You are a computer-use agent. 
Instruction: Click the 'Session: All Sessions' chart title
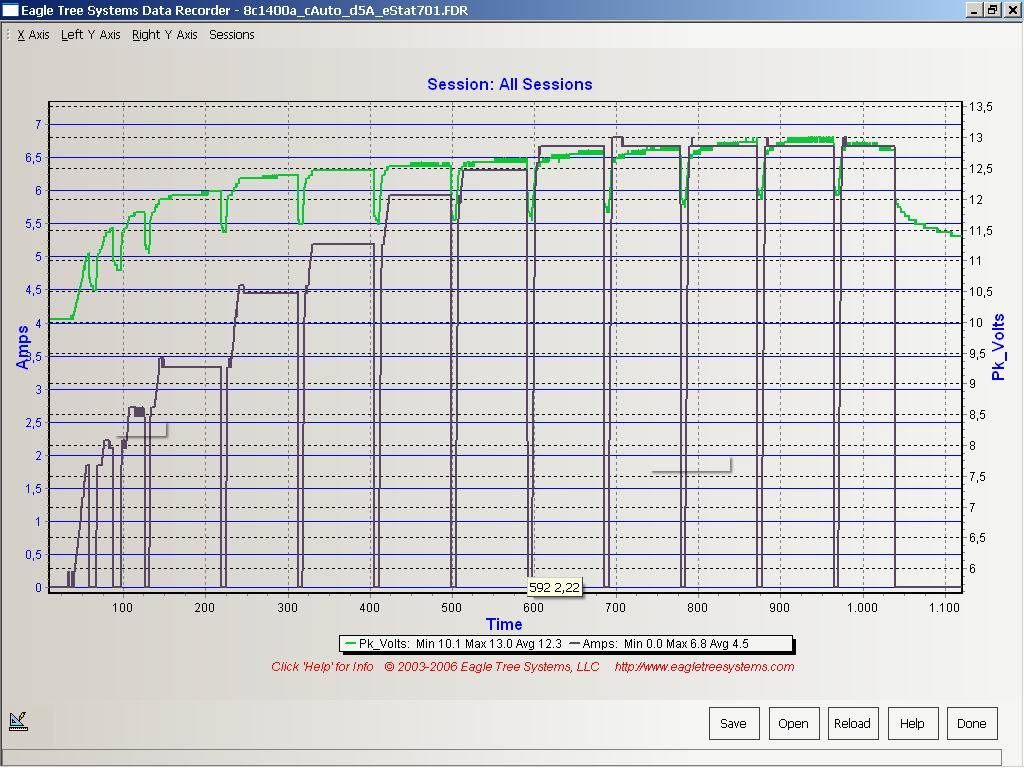[509, 84]
